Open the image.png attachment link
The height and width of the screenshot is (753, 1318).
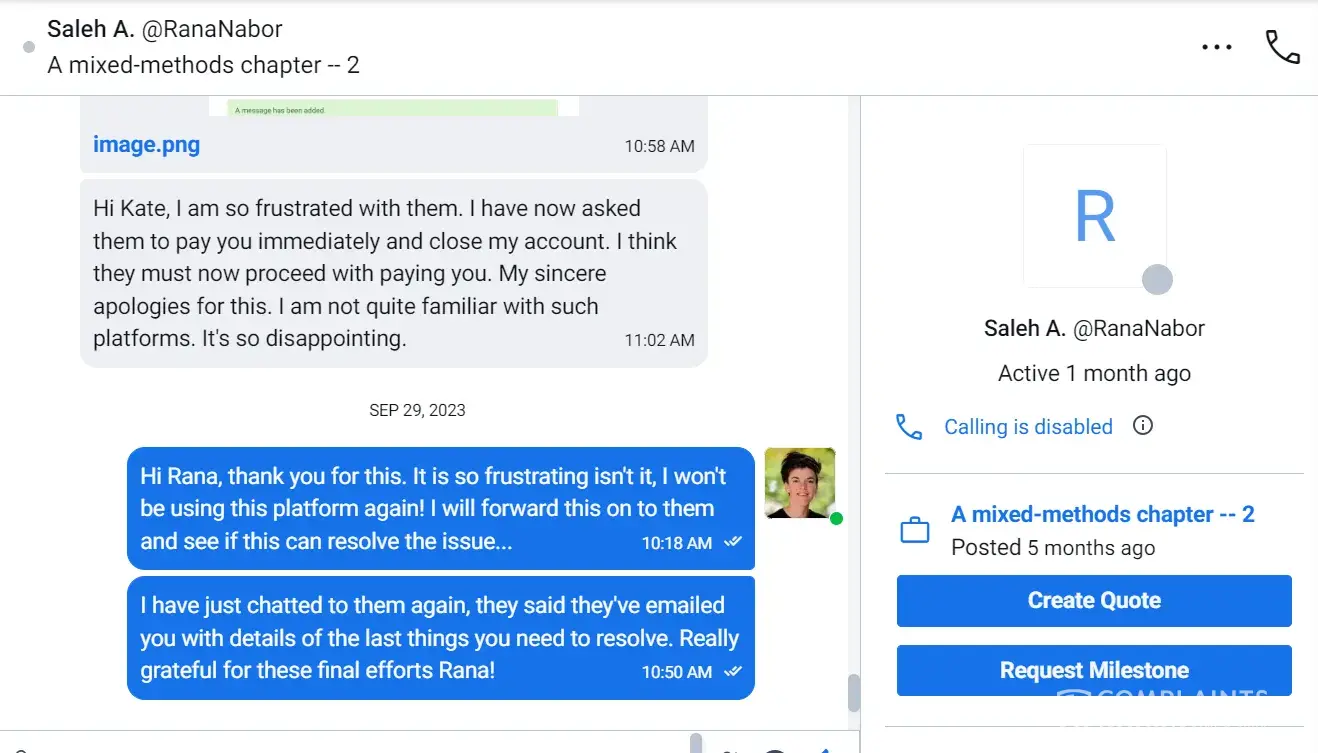click(146, 145)
